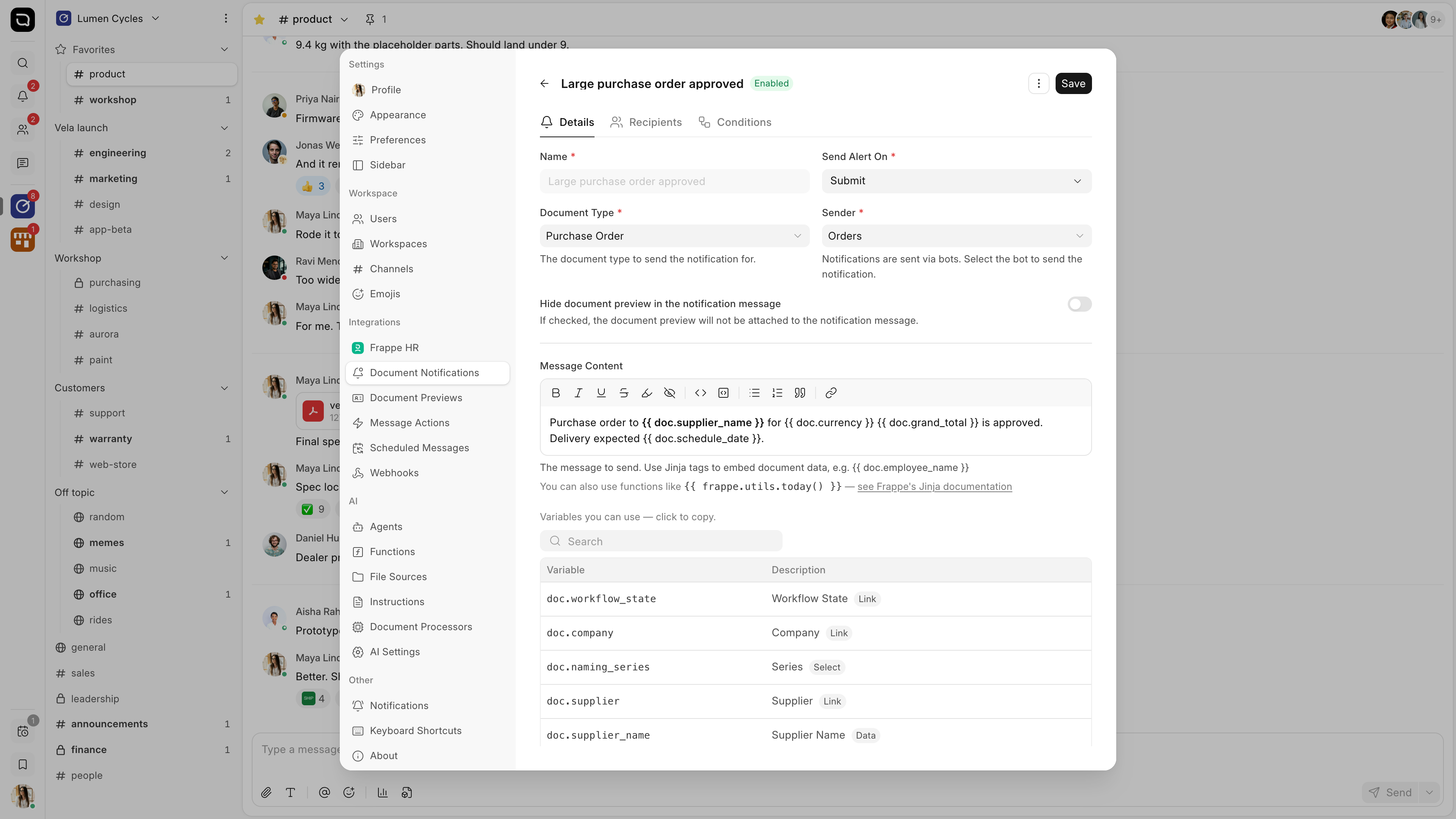Unstar the product channel
The height and width of the screenshot is (819, 1456).
(x=259, y=20)
